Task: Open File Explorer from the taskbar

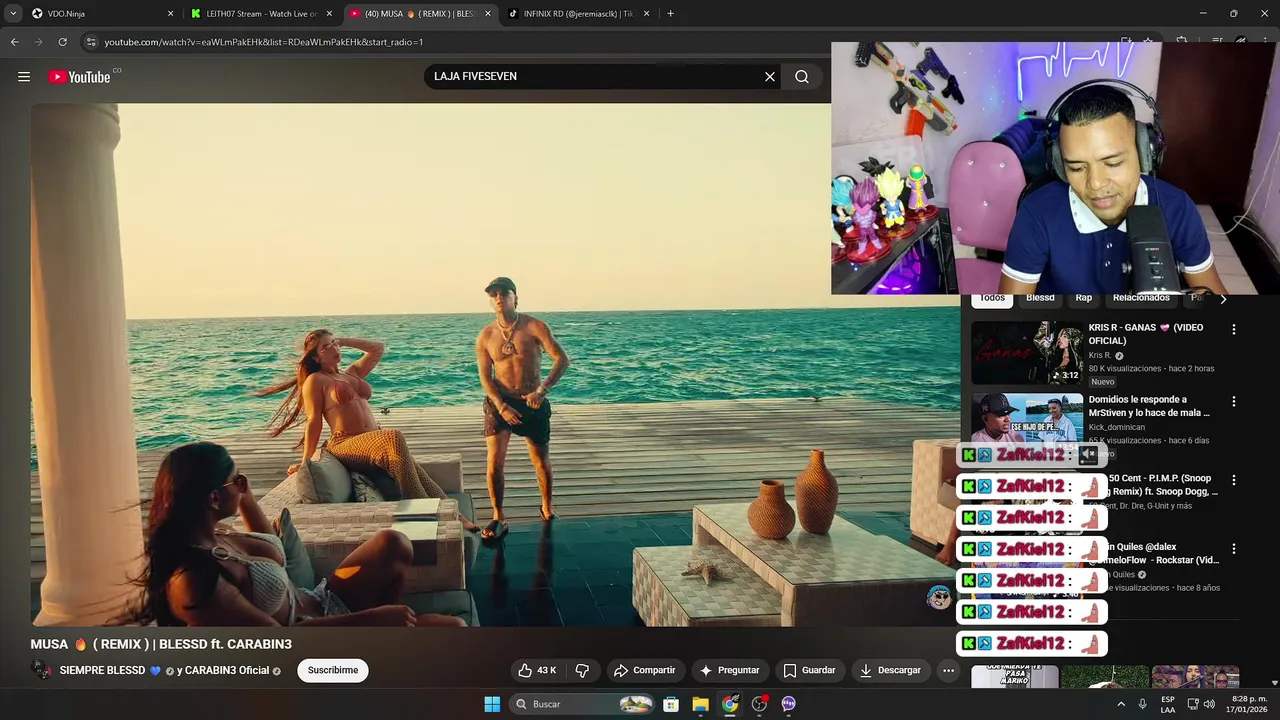Action: [700, 704]
